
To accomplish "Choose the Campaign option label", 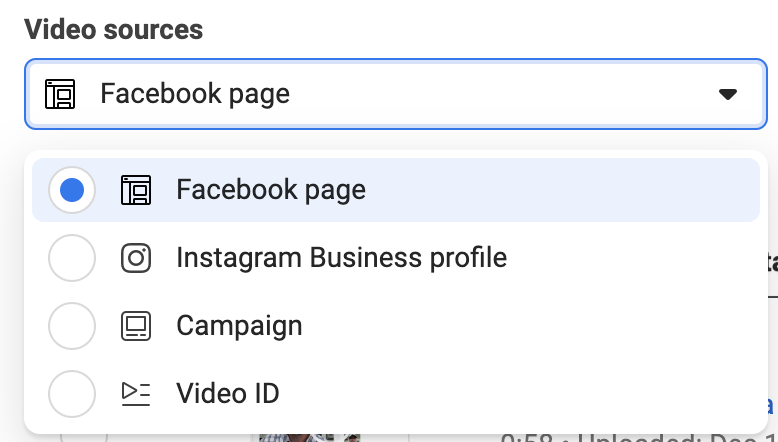I will 239,326.
